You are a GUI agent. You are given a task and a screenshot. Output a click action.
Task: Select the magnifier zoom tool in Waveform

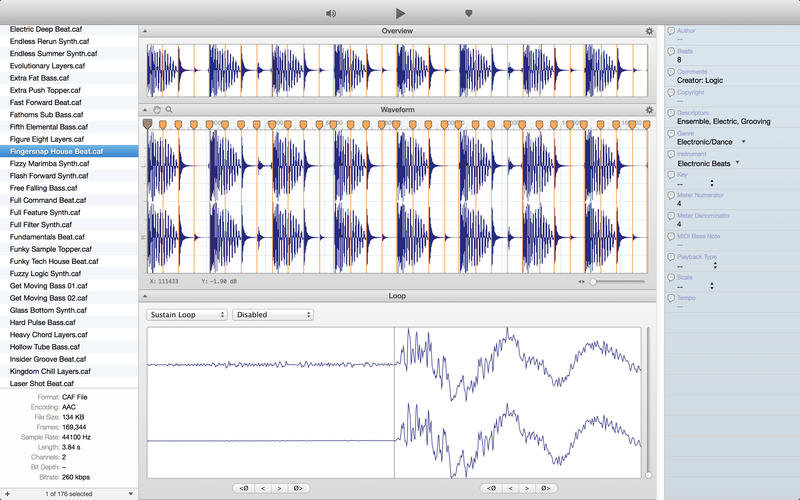169,110
